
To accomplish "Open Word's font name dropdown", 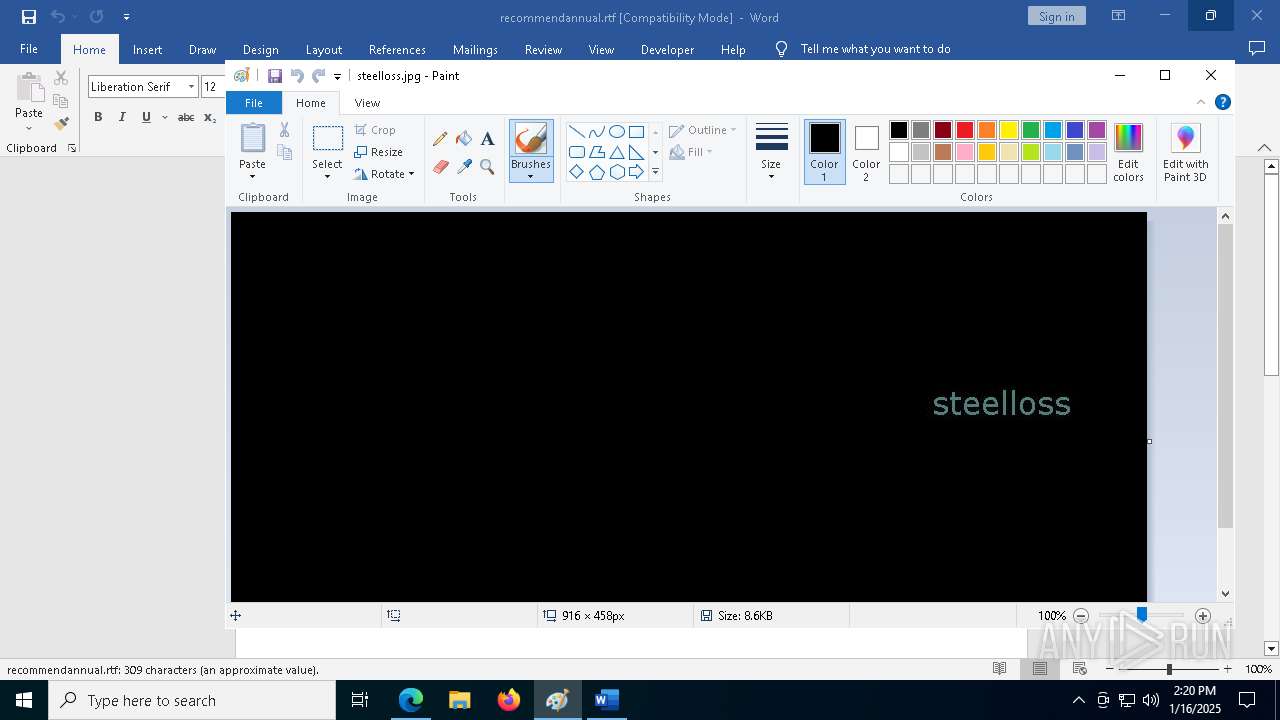I will point(191,87).
